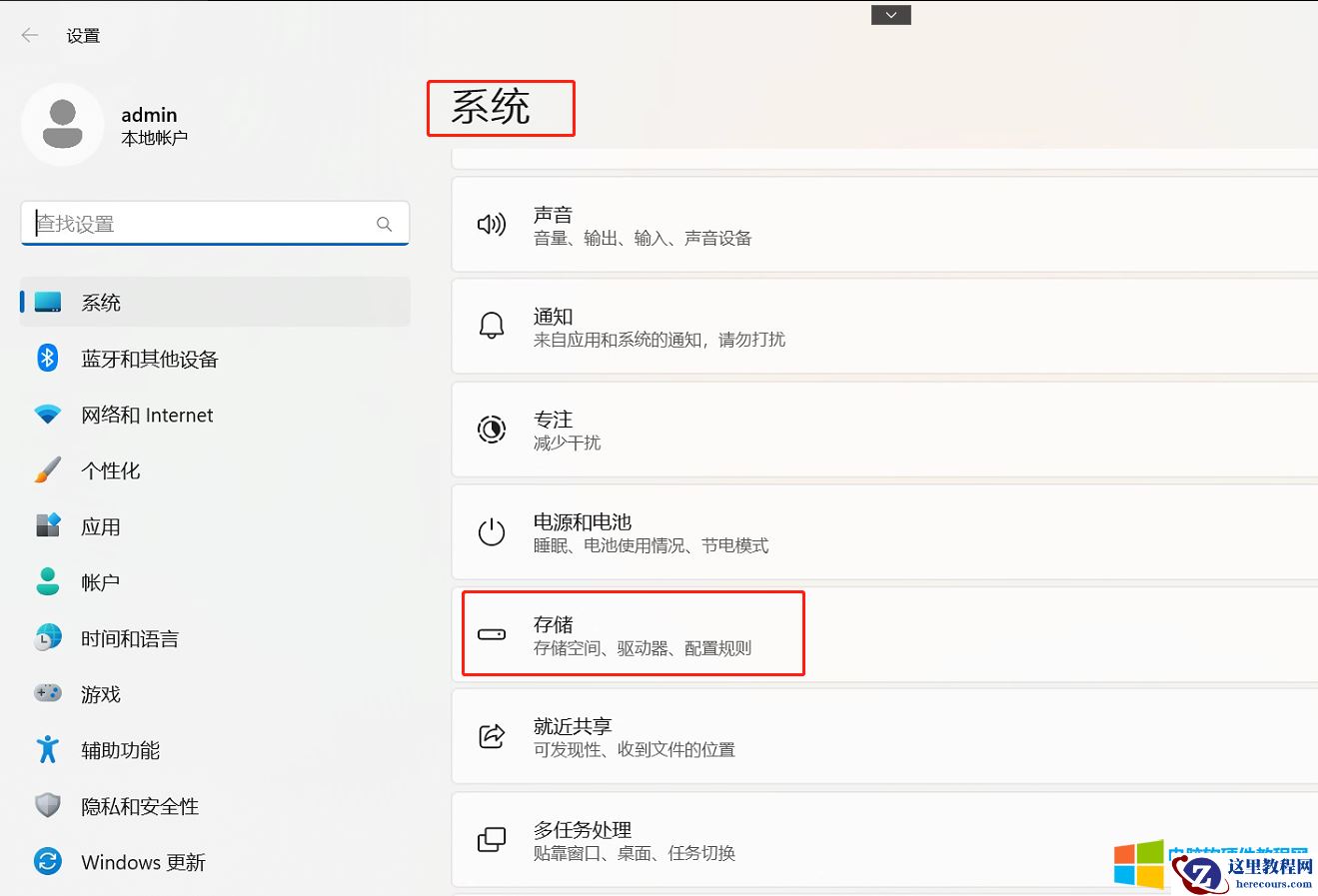
Task: Click the admin account avatar
Action: coord(63,124)
